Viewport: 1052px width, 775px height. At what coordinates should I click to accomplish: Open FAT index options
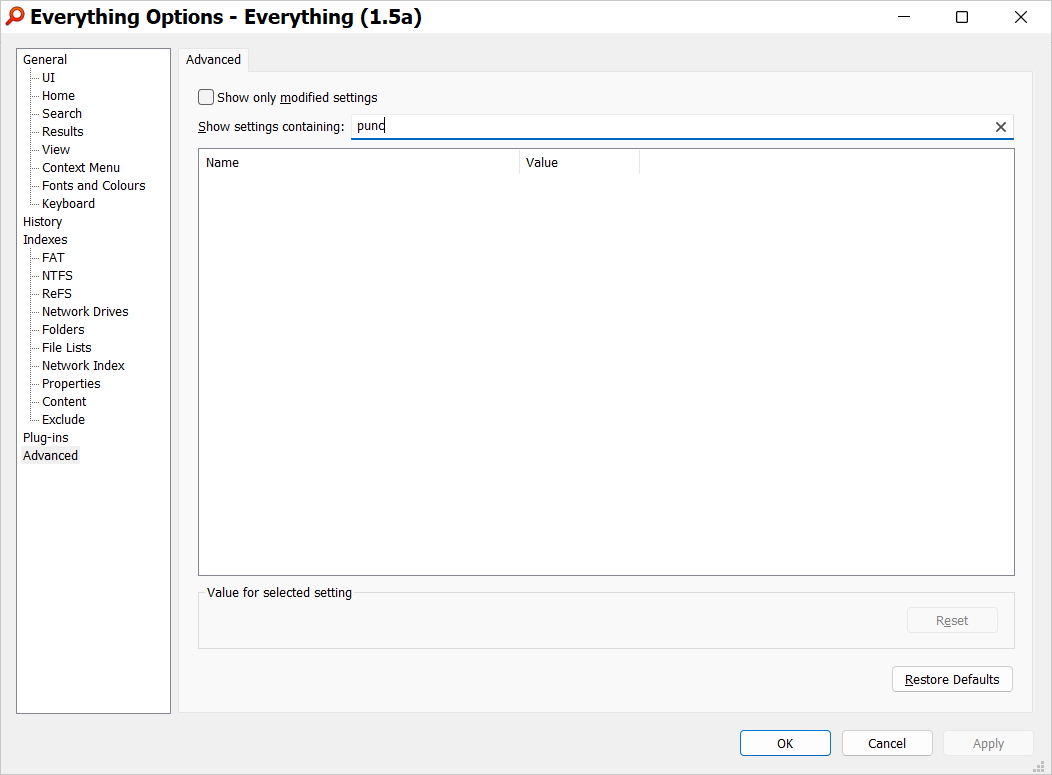pos(53,258)
